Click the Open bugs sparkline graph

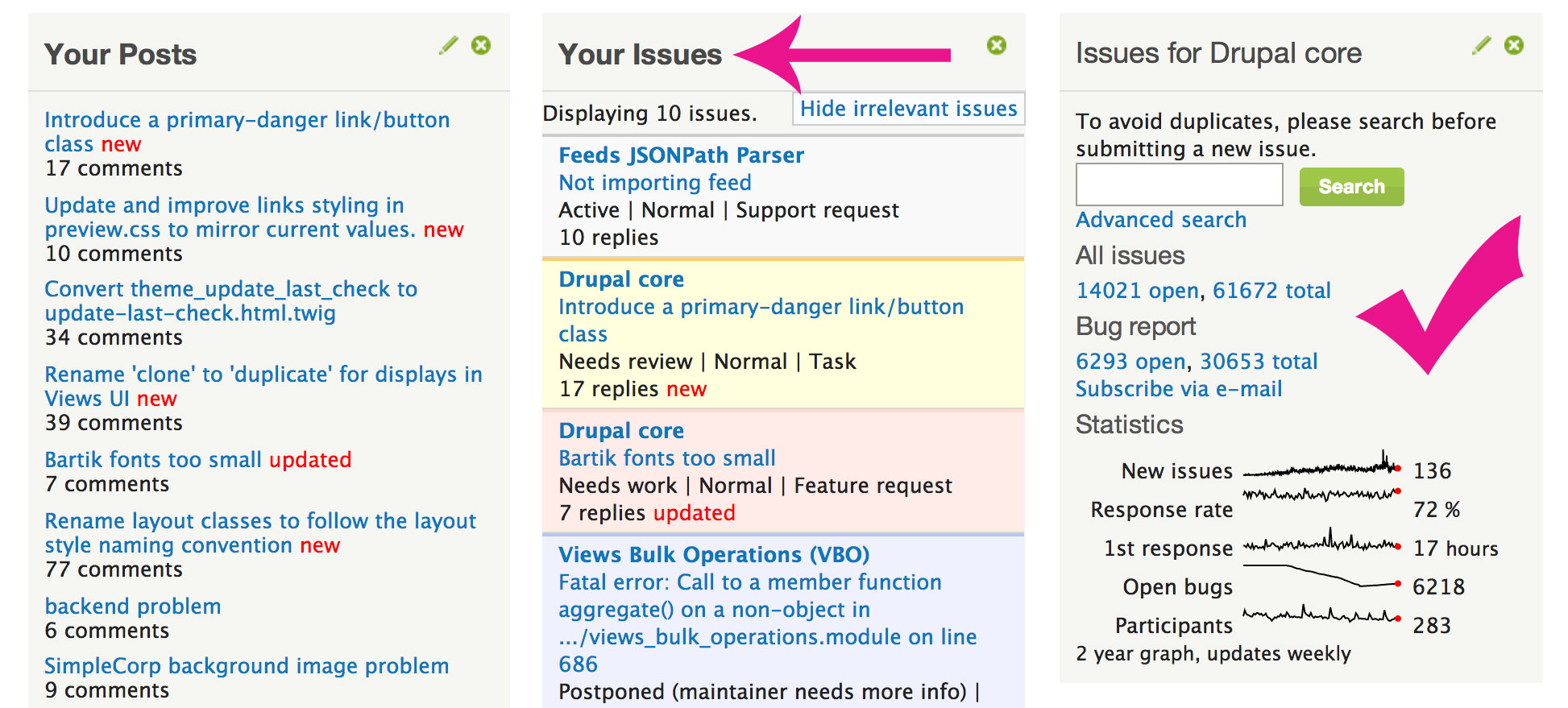pos(1321,576)
